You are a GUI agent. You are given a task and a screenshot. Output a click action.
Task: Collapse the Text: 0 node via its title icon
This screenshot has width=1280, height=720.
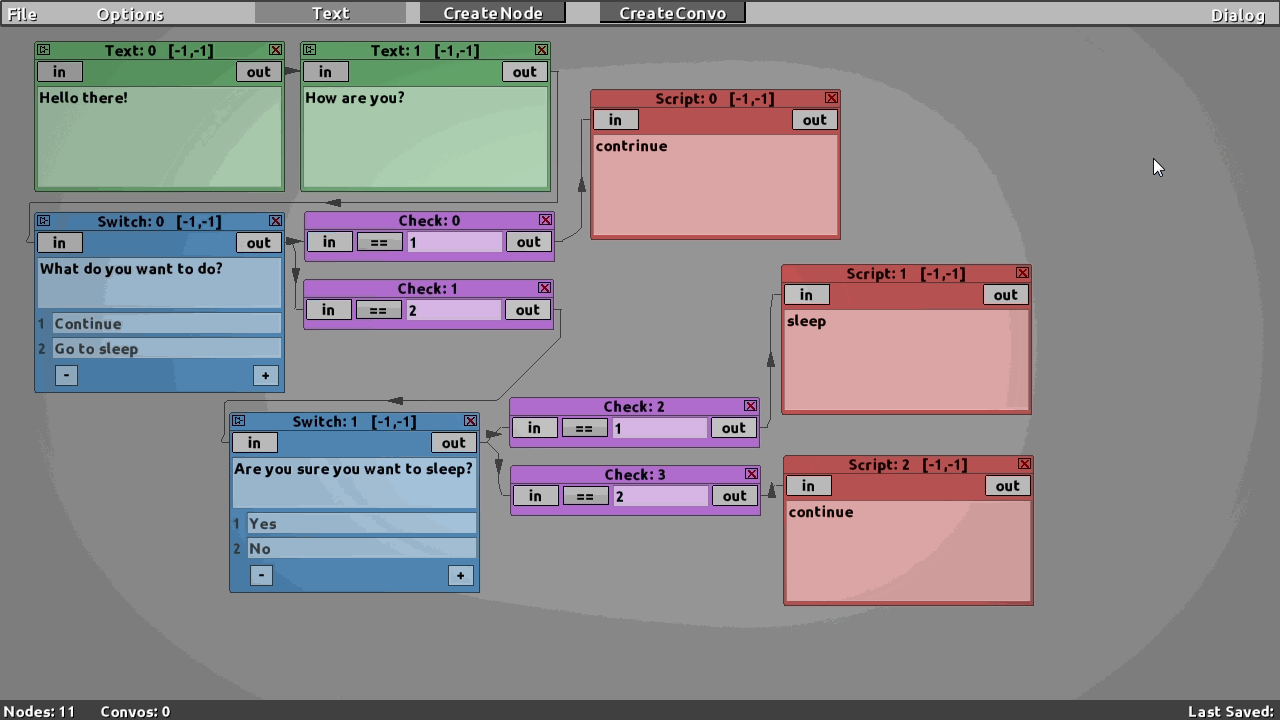(x=42, y=49)
